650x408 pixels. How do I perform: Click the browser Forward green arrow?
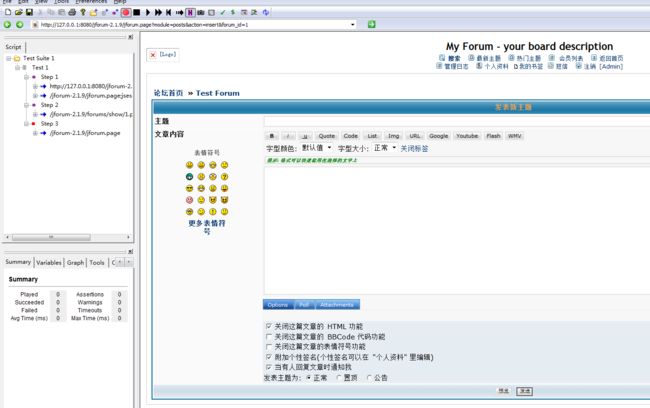click(x=19, y=24)
